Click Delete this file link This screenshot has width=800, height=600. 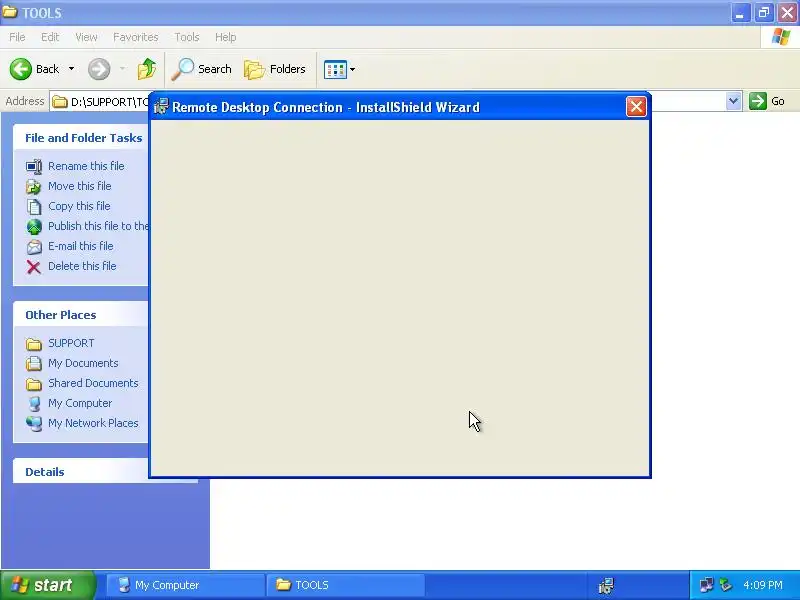82,266
